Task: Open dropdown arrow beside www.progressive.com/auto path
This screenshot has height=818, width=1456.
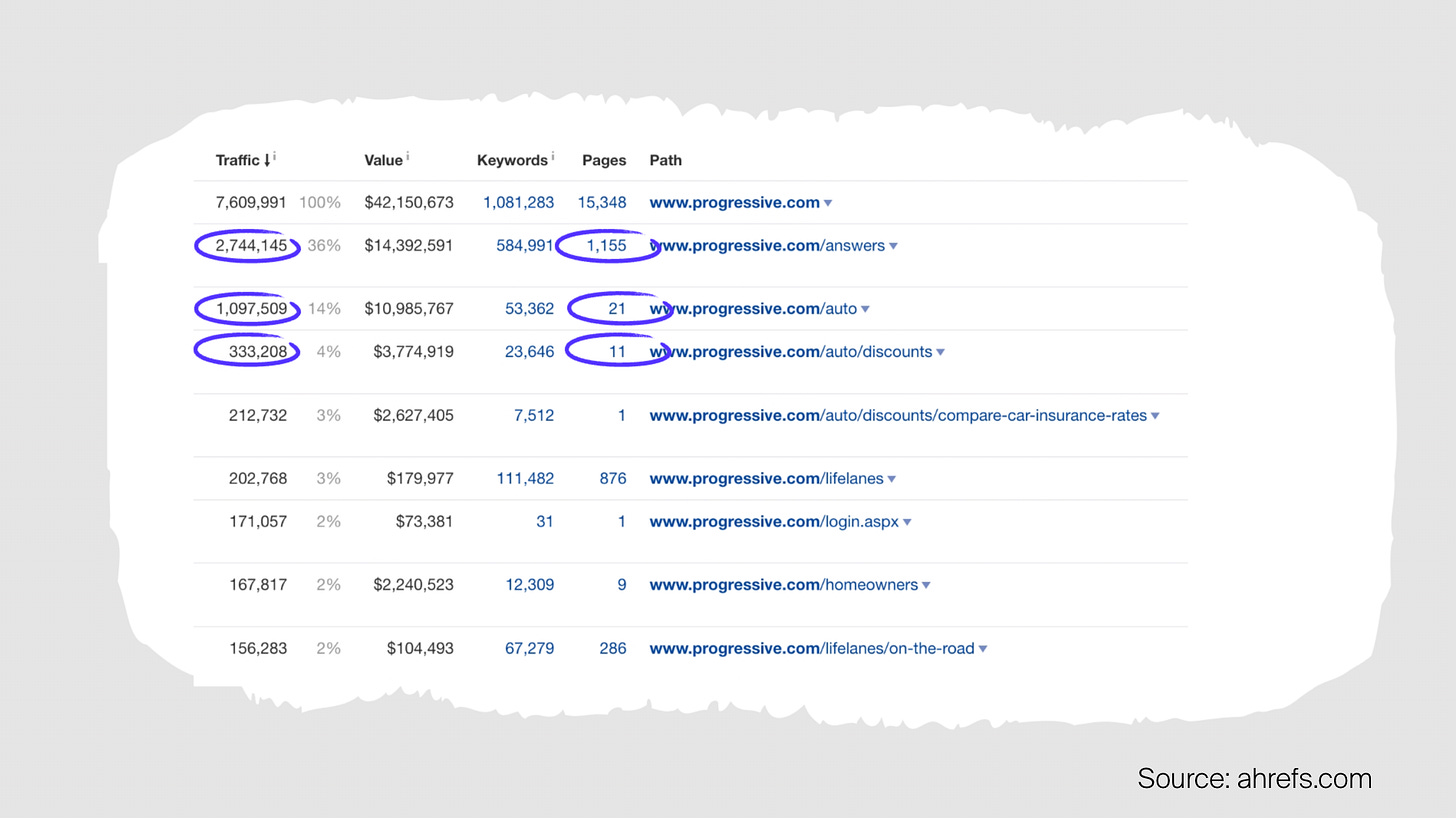Action: coord(865,309)
